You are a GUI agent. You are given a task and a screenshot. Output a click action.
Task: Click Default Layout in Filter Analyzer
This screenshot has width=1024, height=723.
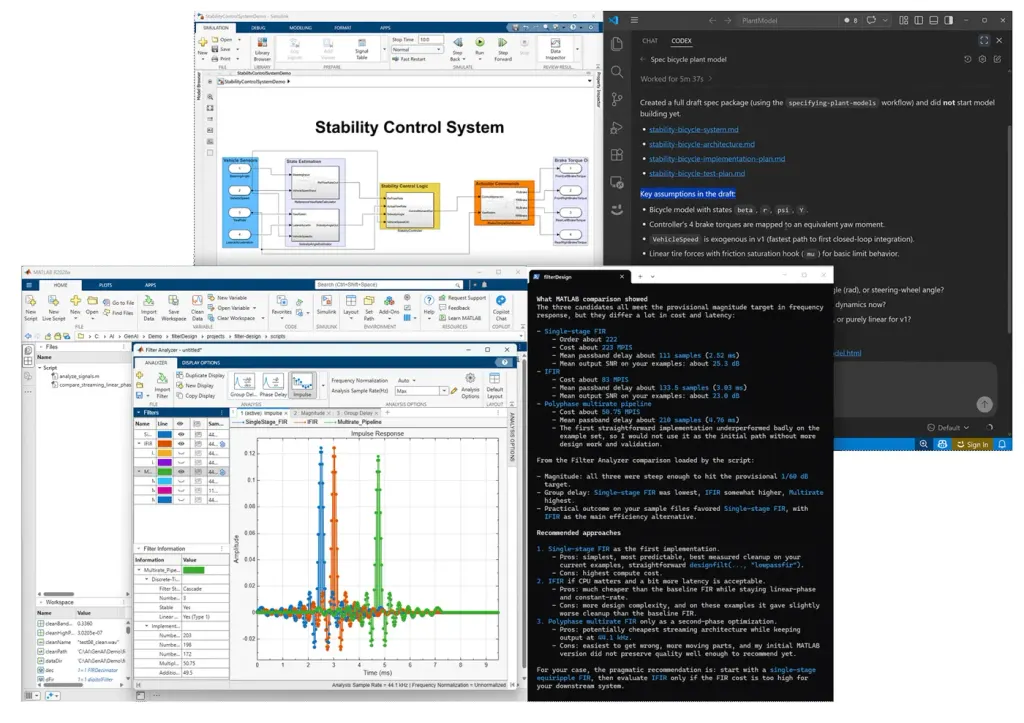[x=494, y=385]
